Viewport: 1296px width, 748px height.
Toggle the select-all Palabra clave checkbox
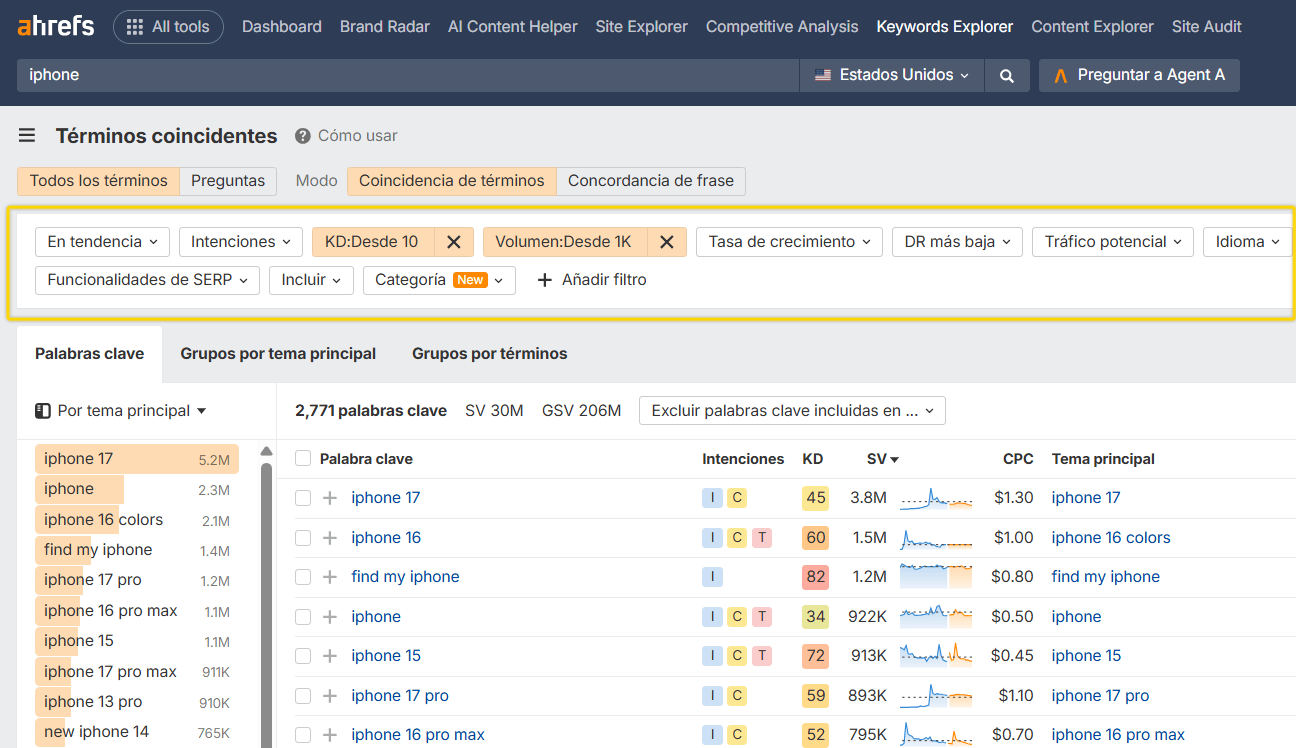(303, 459)
